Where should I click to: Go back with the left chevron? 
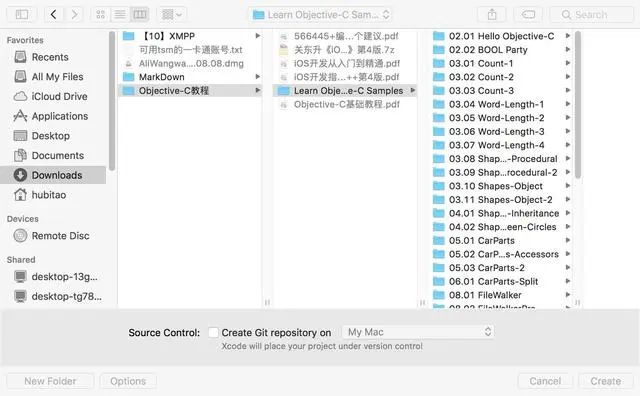coord(53,15)
